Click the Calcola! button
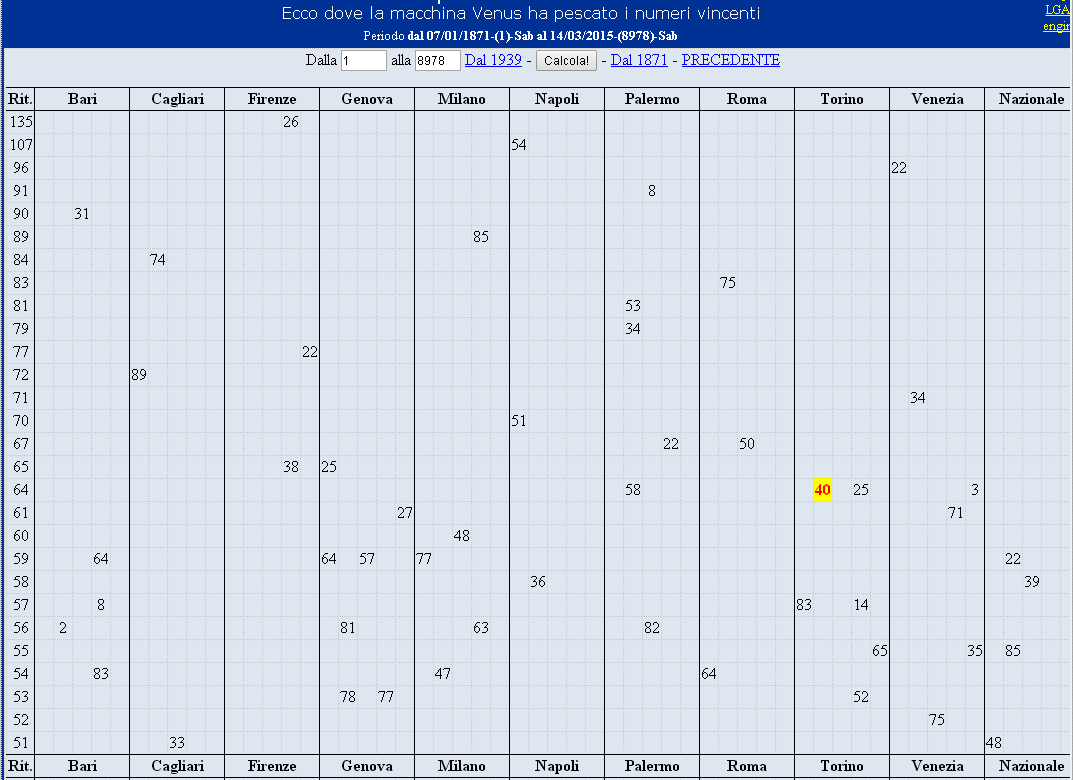Viewport: 1073px width, 780px height. coord(566,60)
